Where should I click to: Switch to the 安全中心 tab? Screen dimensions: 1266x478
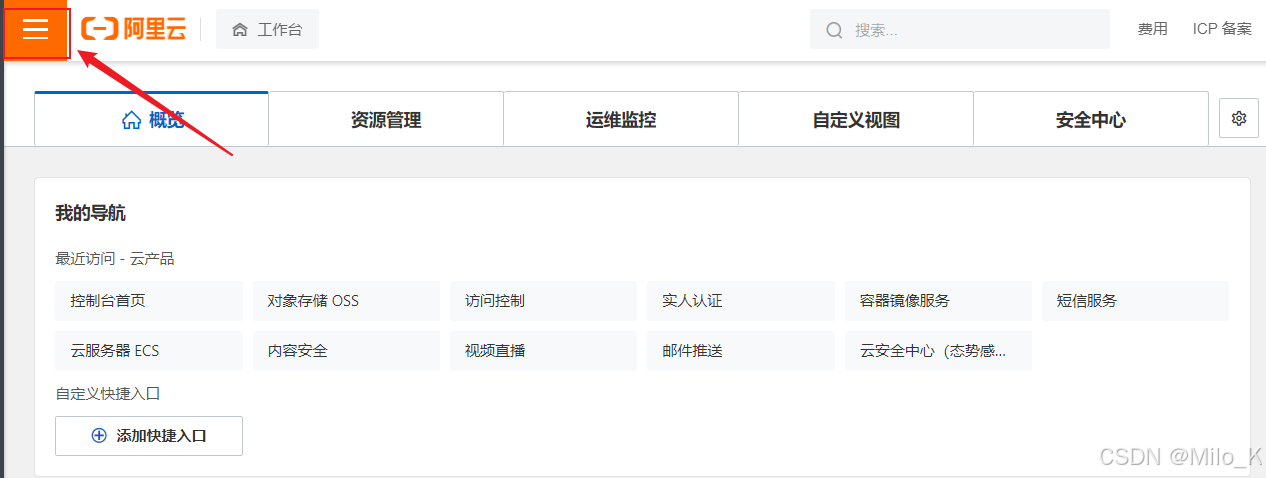pyautogui.click(x=1091, y=119)
